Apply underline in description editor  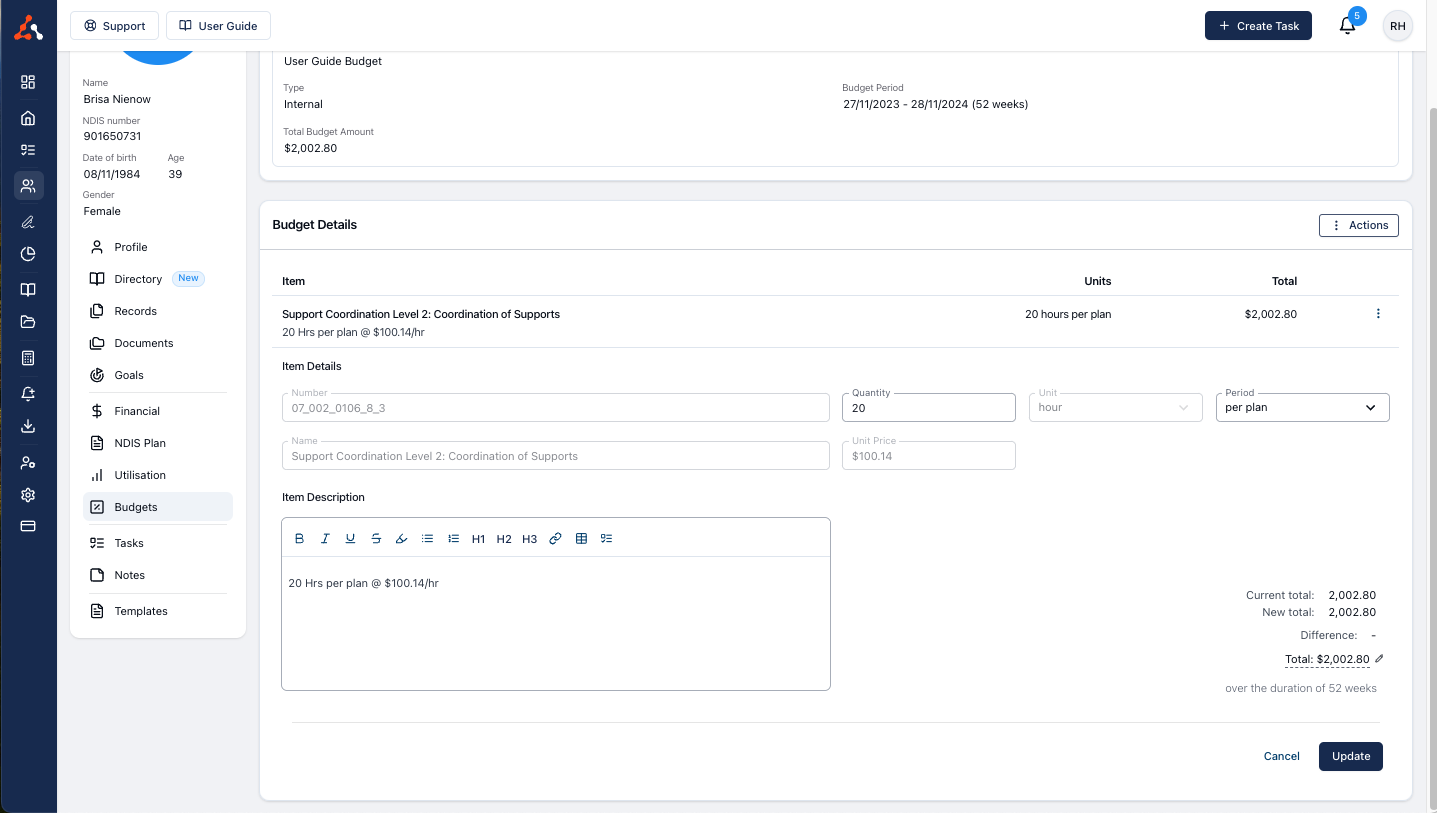pos(350,539)
